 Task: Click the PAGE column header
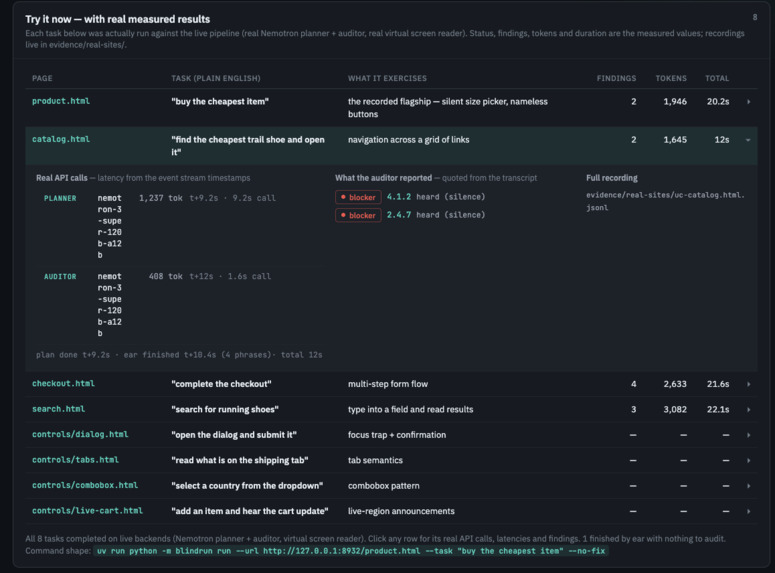click(42, 78)
